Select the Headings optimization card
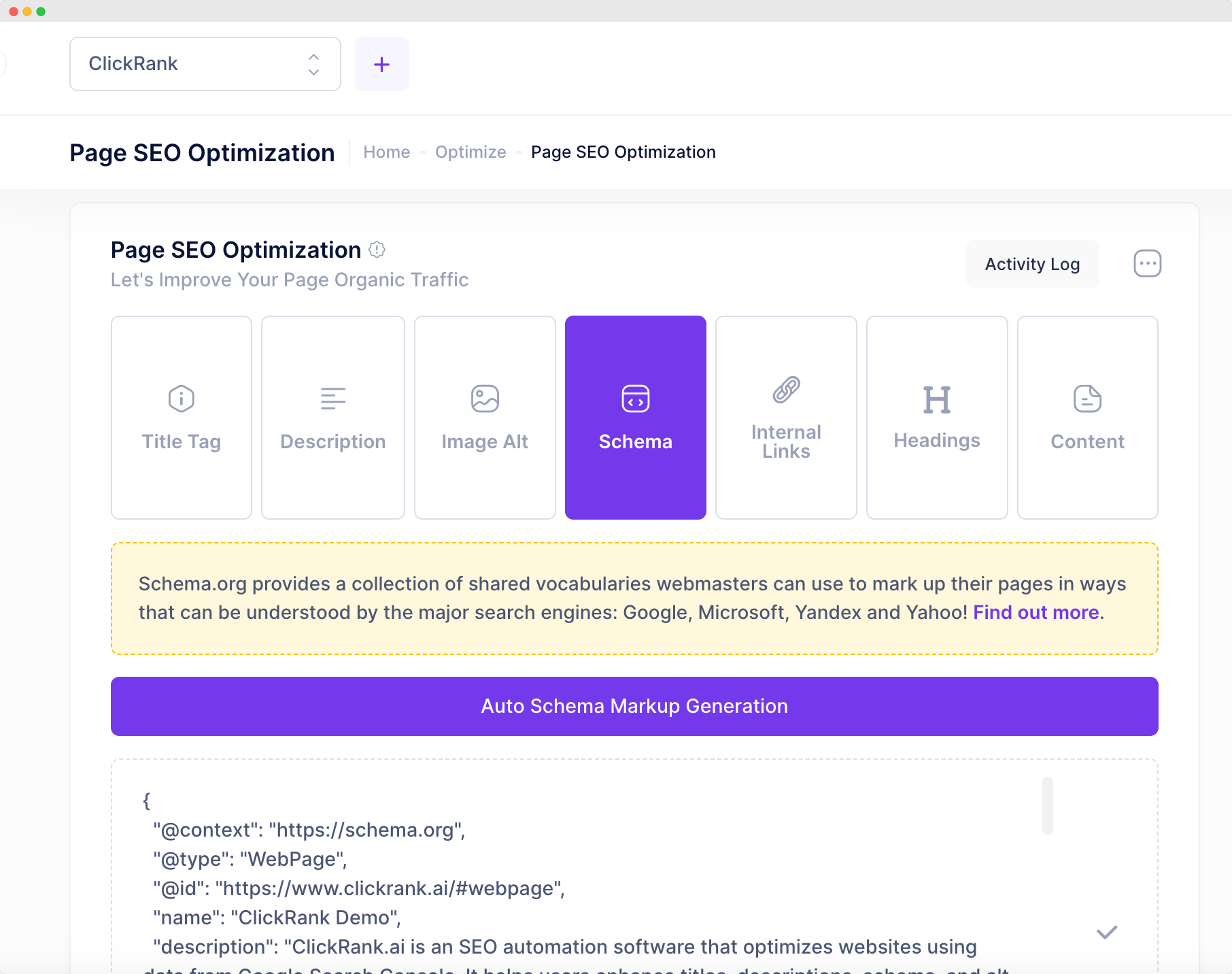Screen dimensions: 1232x974 tap(937, 417)
